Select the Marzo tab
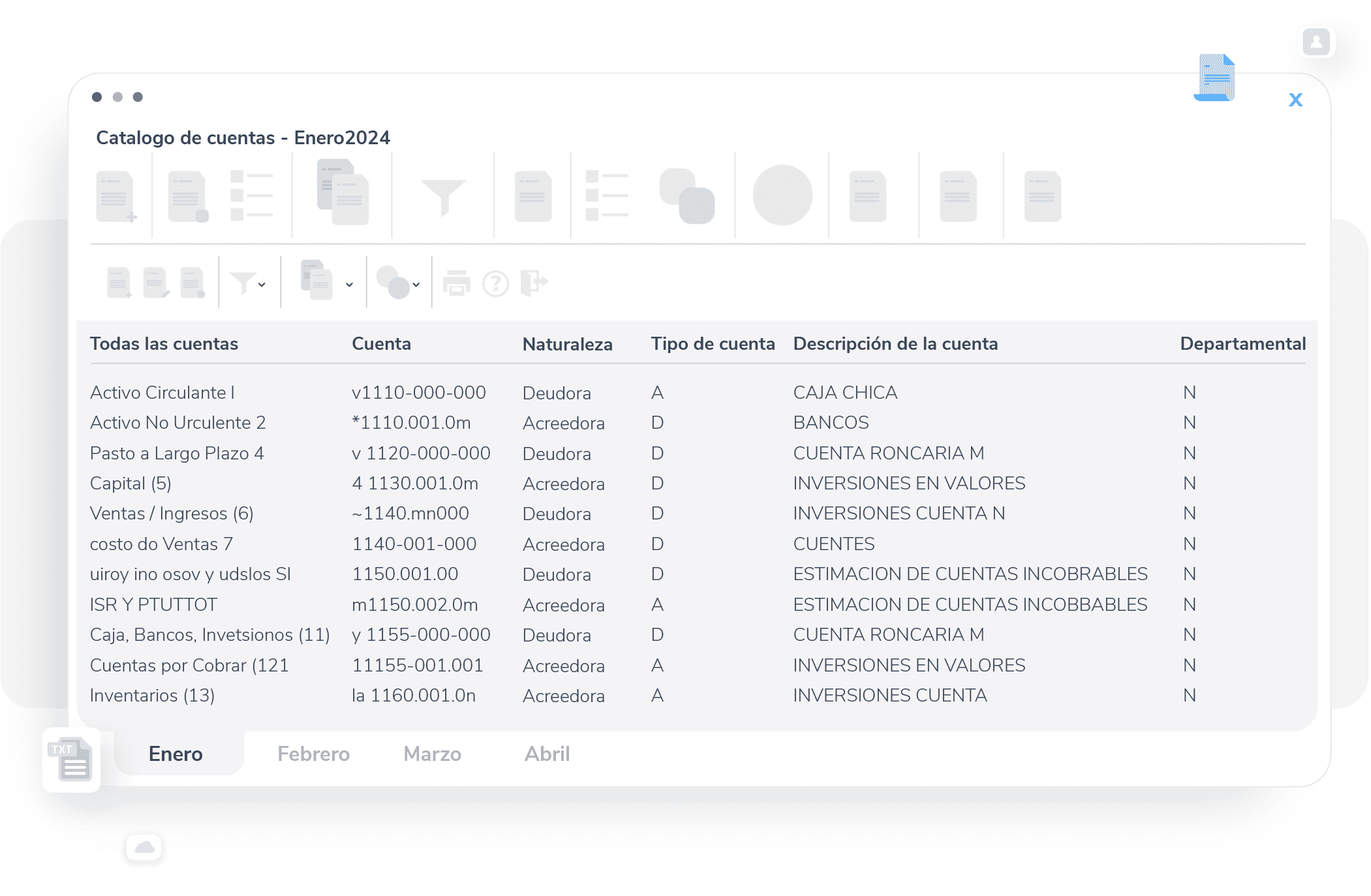The width and height of the screenshot is (1371, 896). point(432,754)
